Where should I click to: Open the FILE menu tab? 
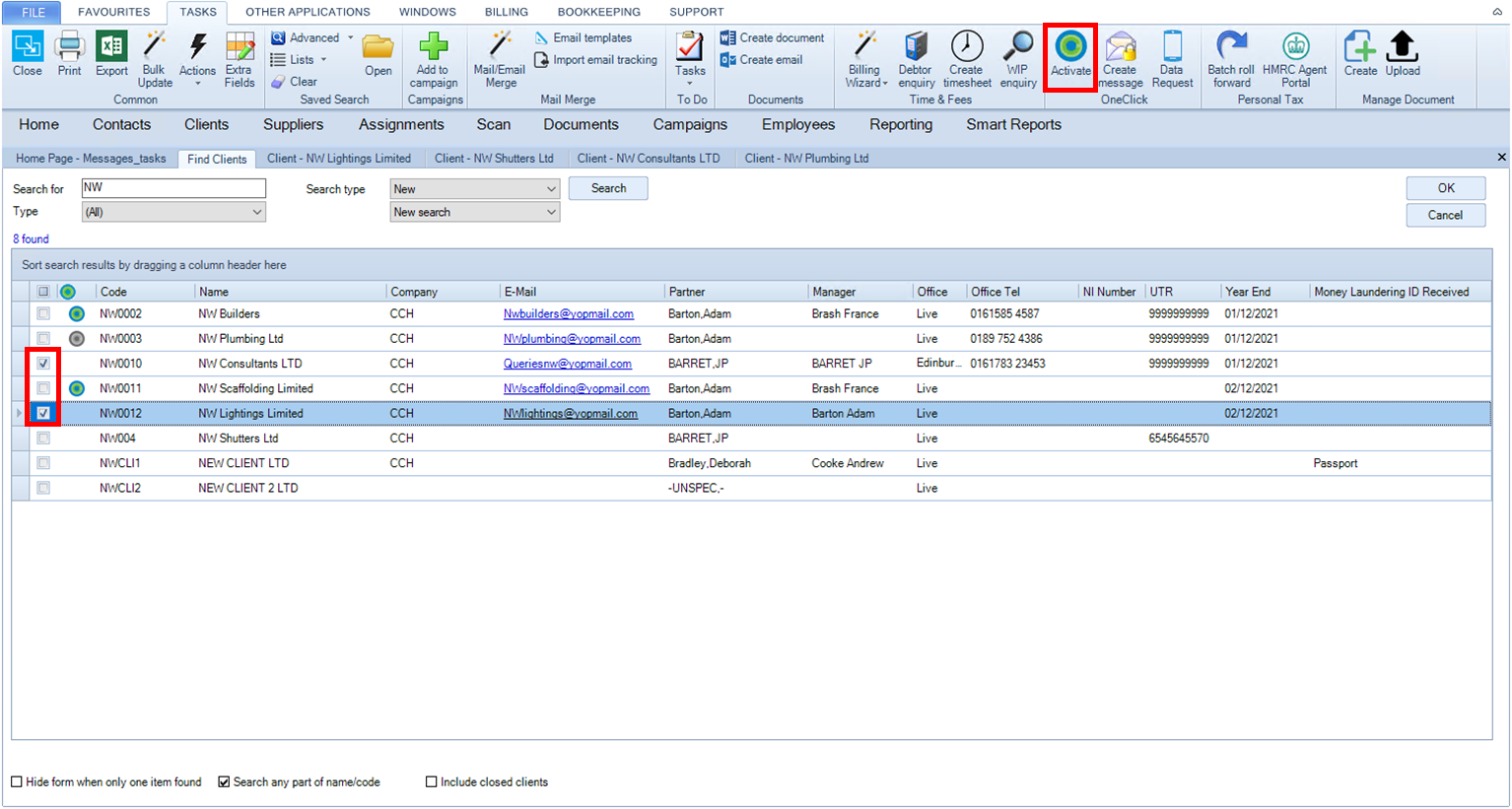[34, 12]
